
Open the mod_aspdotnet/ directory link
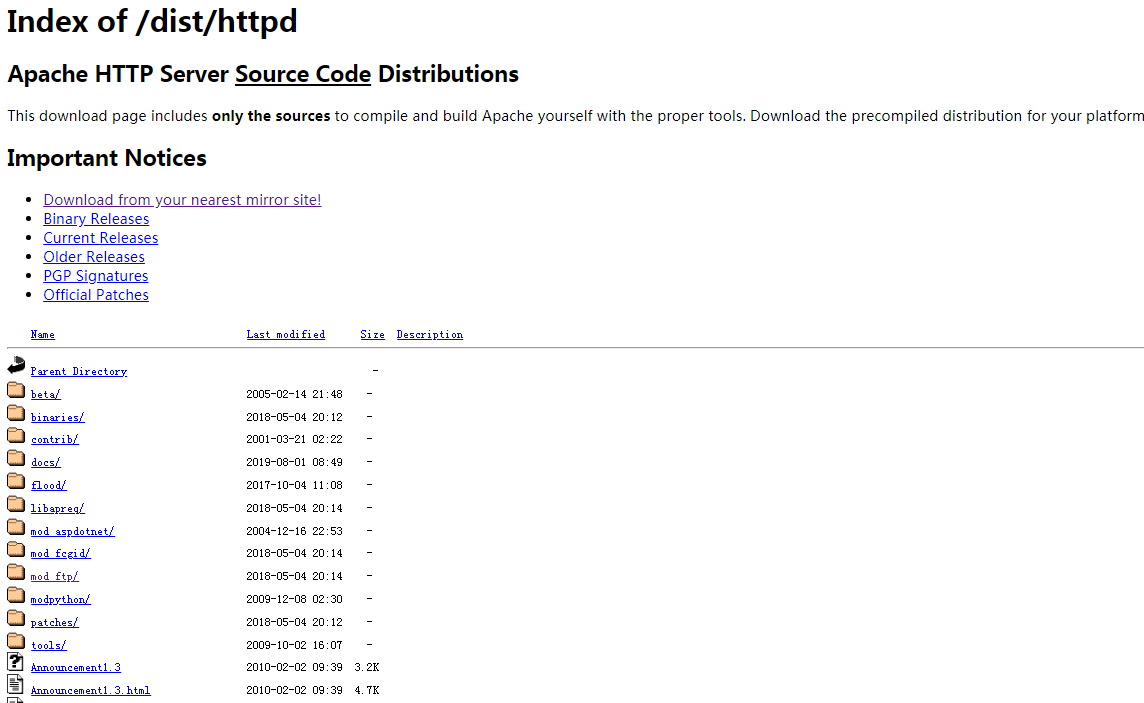coord(72,532)
